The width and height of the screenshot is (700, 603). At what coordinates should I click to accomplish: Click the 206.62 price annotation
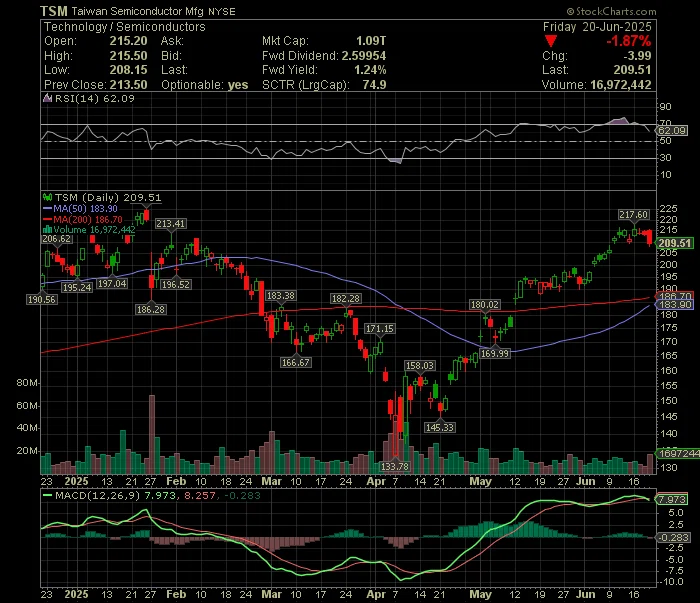[x=56, y=239]
